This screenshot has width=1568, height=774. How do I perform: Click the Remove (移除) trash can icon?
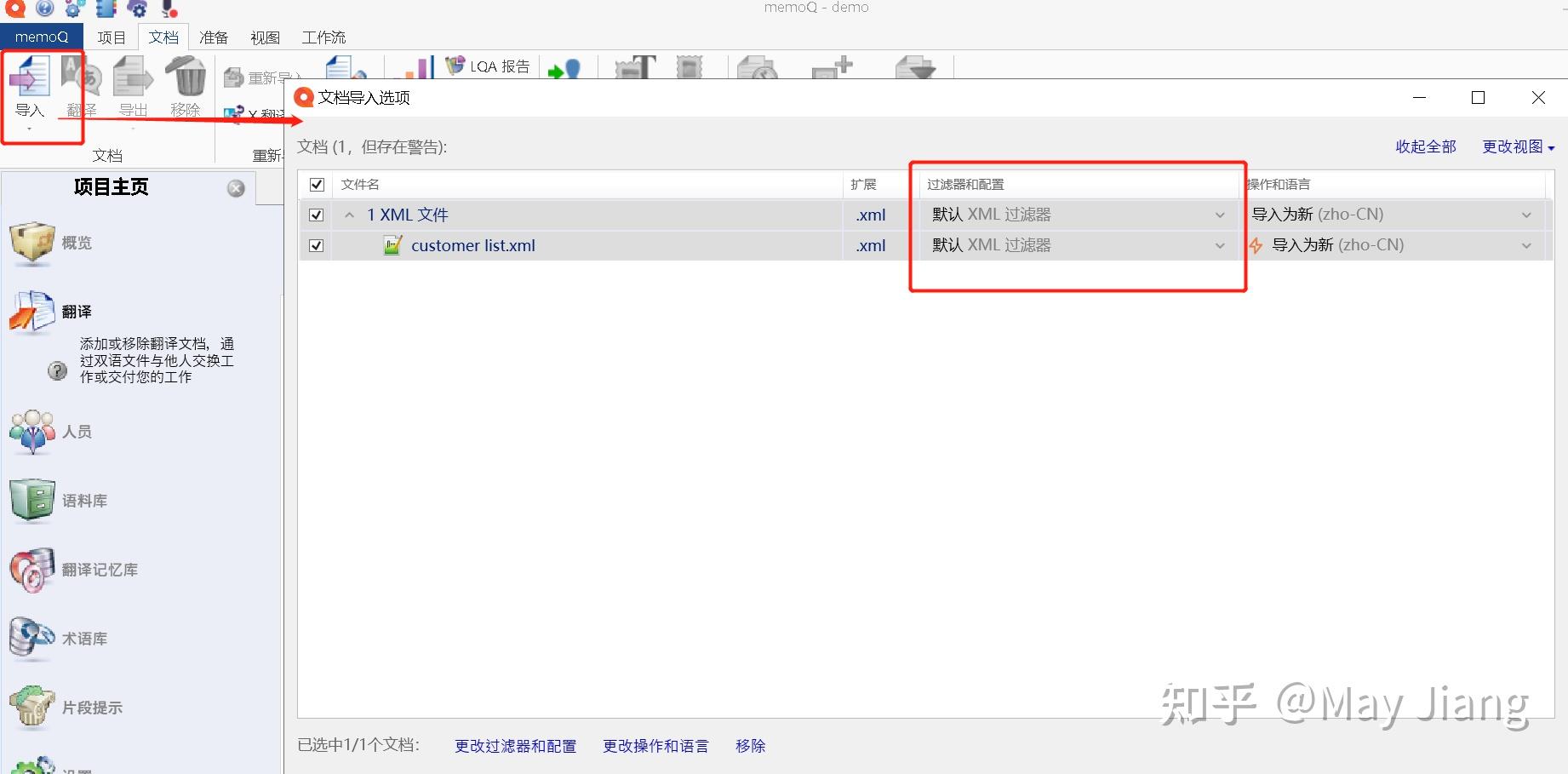tap(186, 77)
